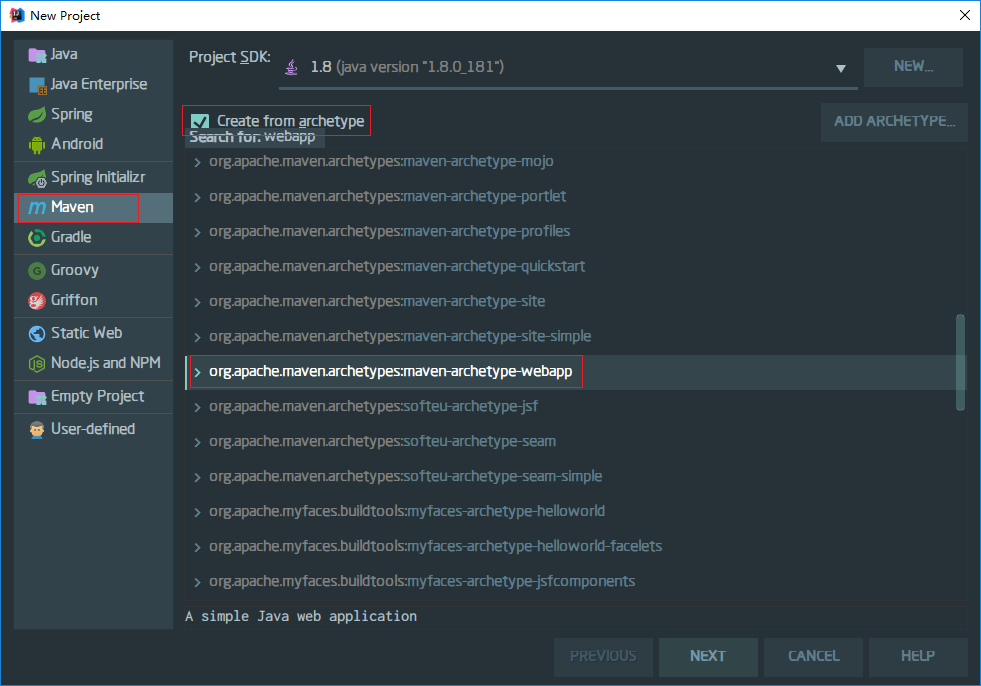Select the softeu-archetype-seam archetype row
Screen dimensions: 981x686
[576, 443]
